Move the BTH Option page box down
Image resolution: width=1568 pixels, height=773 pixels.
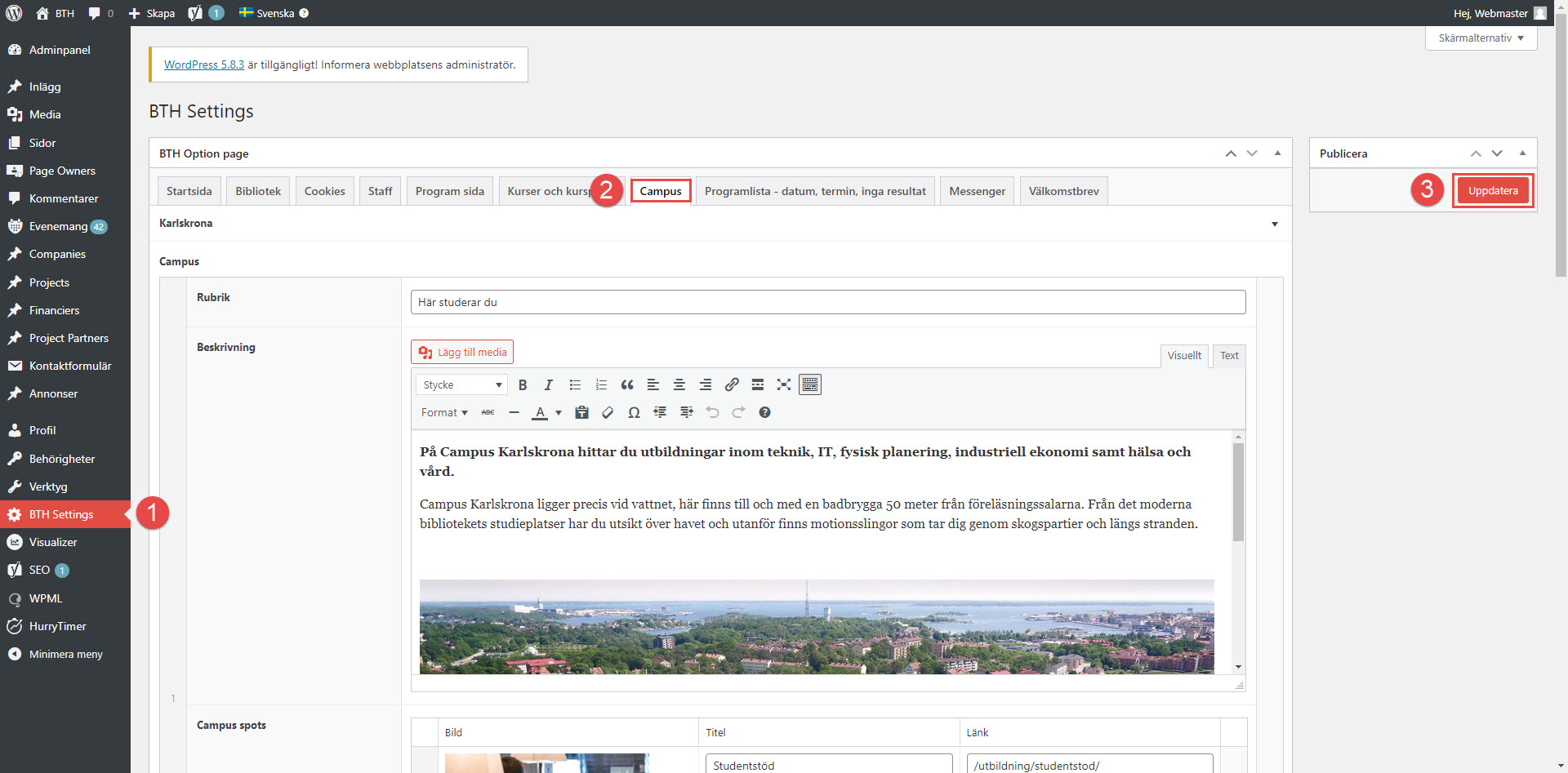coord(1252,153)
